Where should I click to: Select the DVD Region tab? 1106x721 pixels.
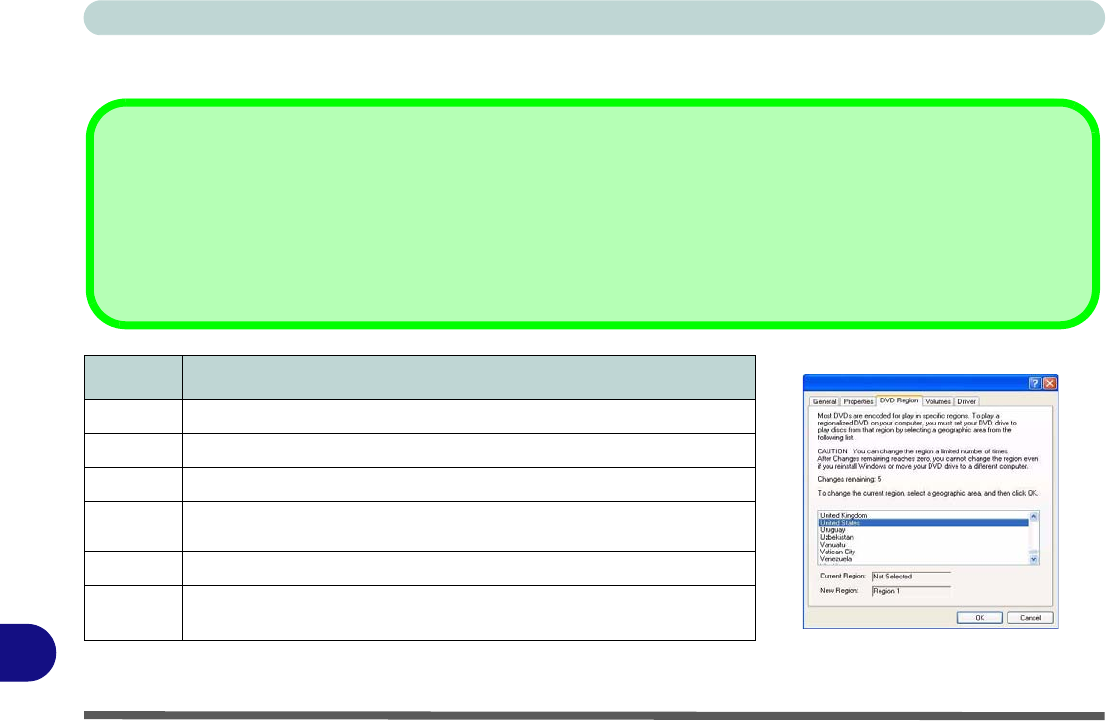[x=899, y=401]
